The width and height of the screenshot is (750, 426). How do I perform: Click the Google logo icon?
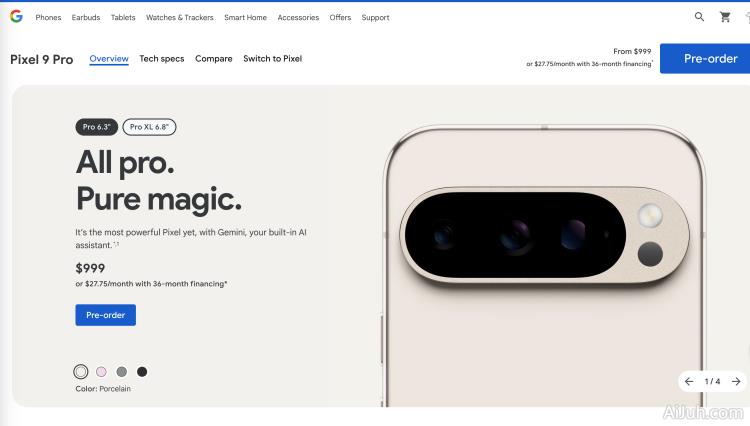click(x=16, y=17)
